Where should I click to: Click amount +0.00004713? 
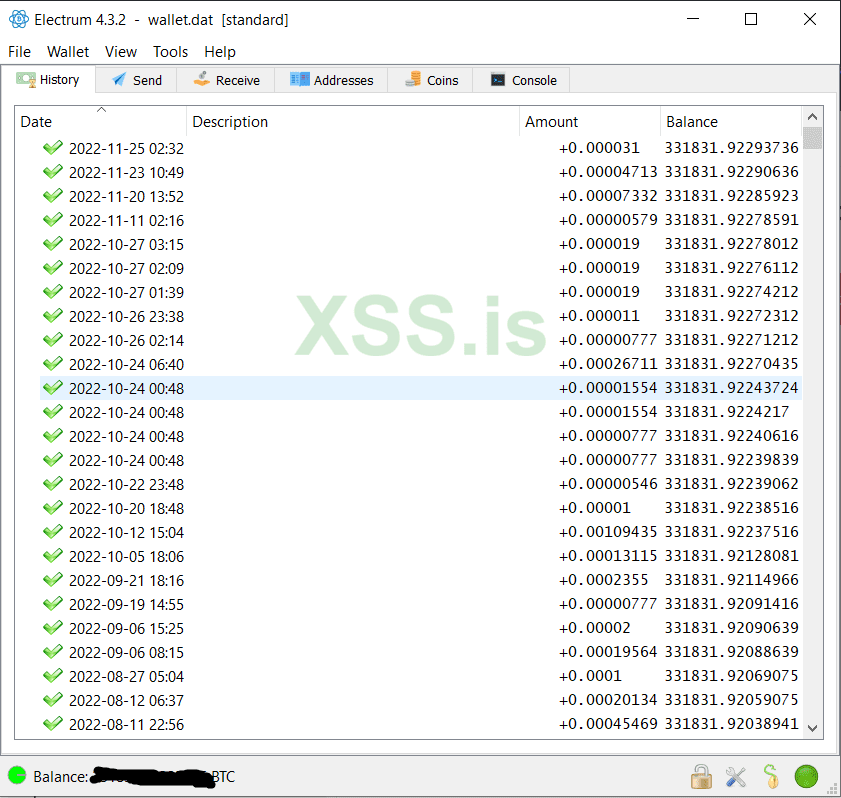pyautogui.click(x=608, y=172)
